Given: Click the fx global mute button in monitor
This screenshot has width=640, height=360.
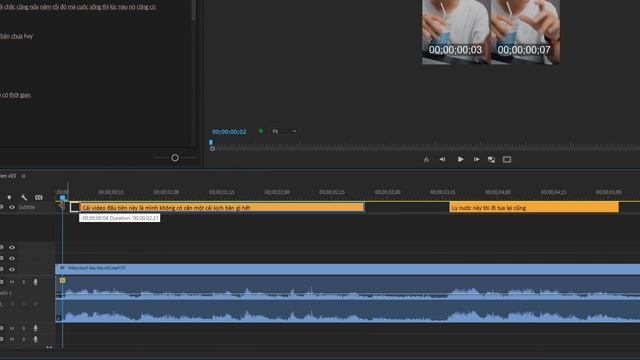Looking at the screenshot, I should [426, 160].
